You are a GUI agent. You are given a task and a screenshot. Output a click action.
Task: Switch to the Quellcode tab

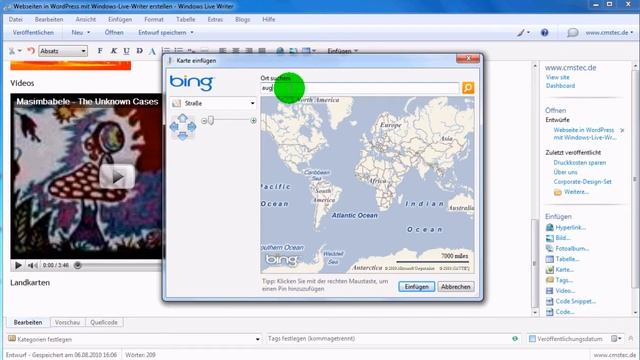point(104,322)
